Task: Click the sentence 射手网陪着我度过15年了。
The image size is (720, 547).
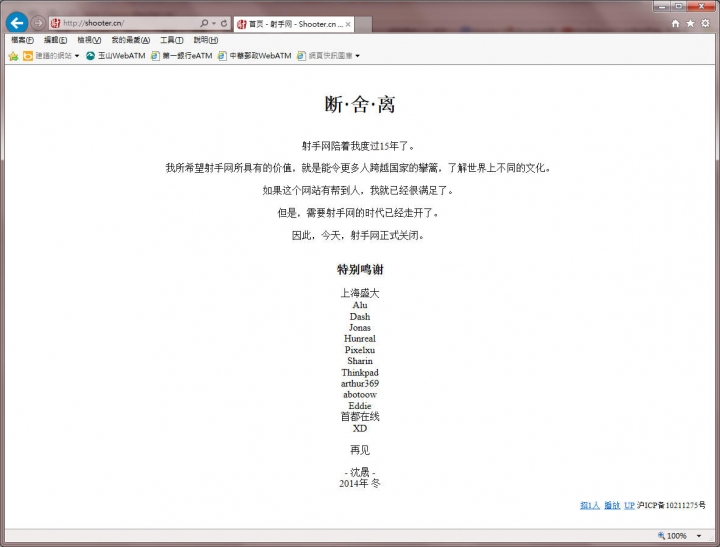Action: (x=359, y=146)
